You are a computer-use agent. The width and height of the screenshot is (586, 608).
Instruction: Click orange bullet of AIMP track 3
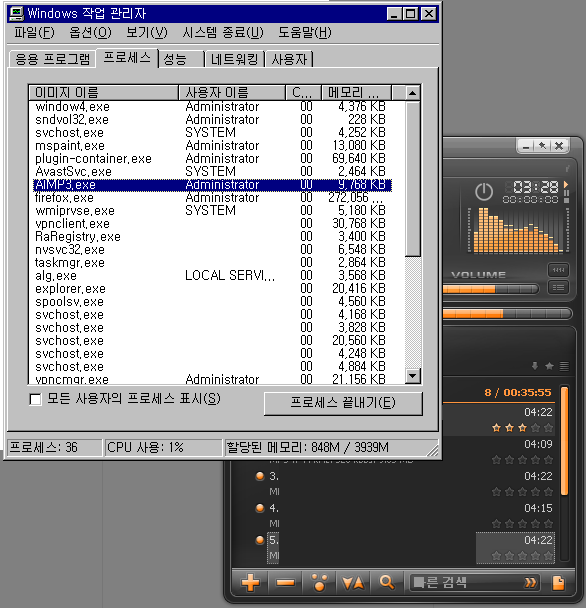[x=260, y=476]
